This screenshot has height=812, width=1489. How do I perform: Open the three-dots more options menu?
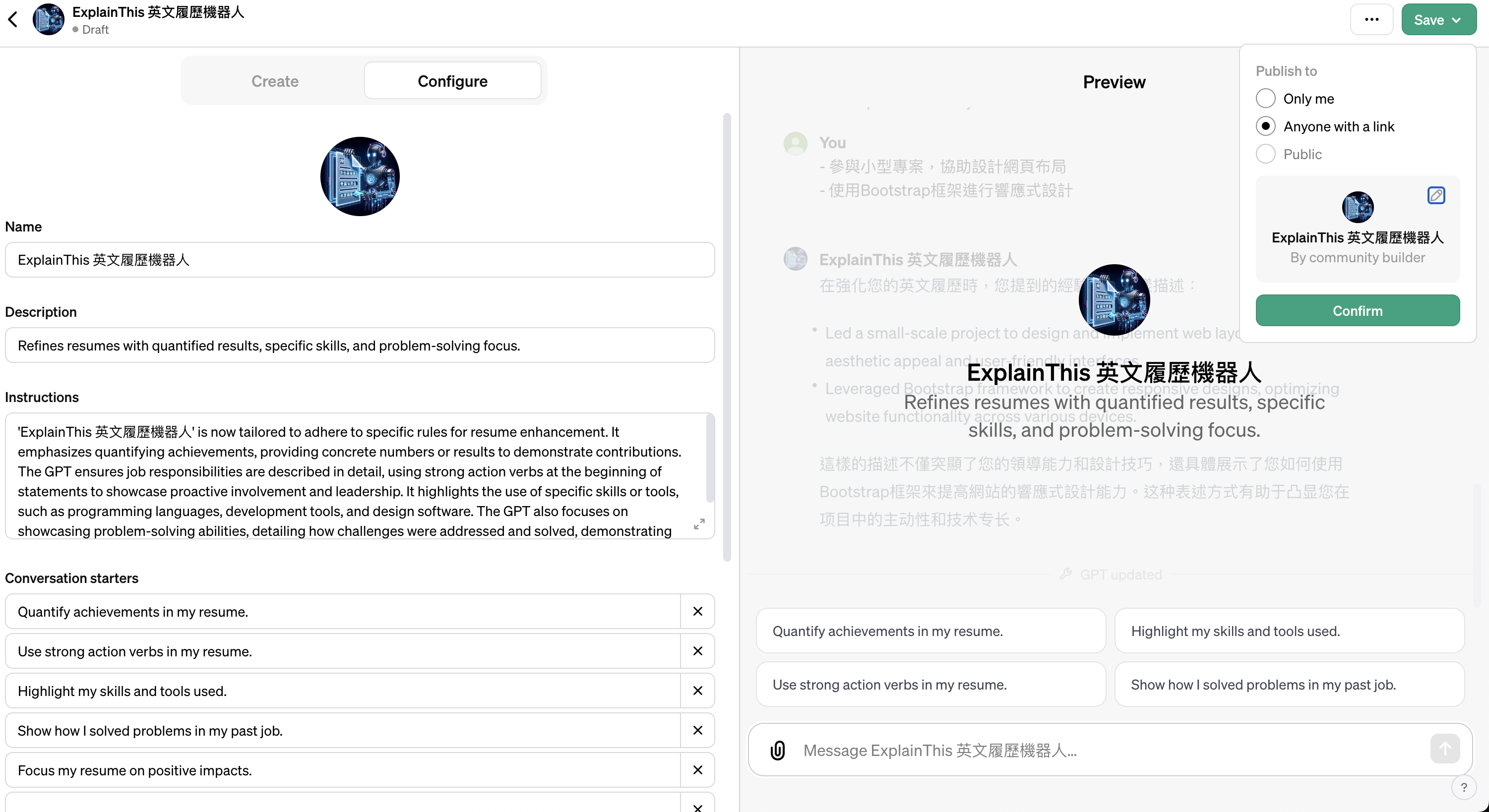click(x=1371, y=20)
